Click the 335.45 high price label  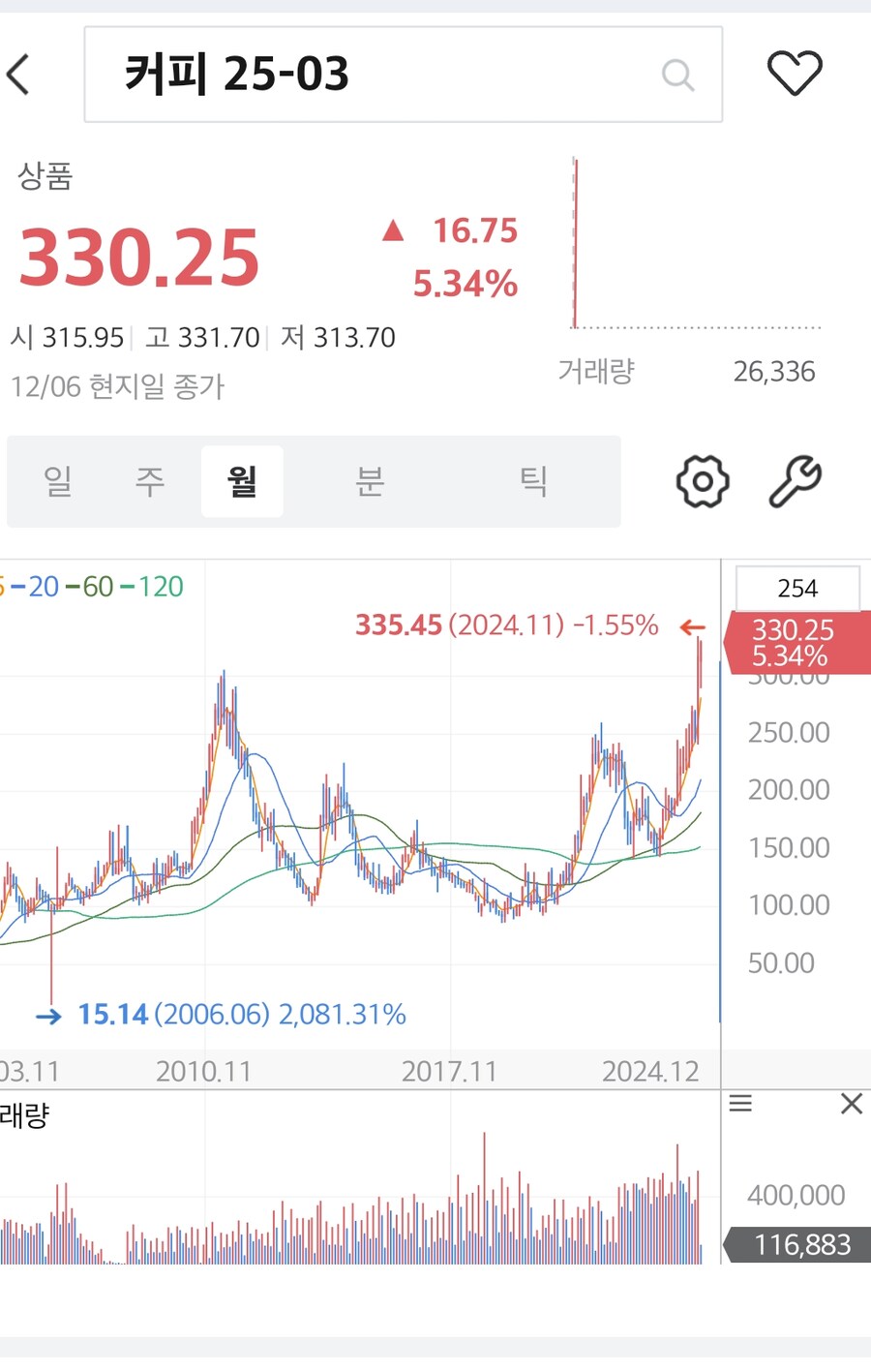(398, 625)
